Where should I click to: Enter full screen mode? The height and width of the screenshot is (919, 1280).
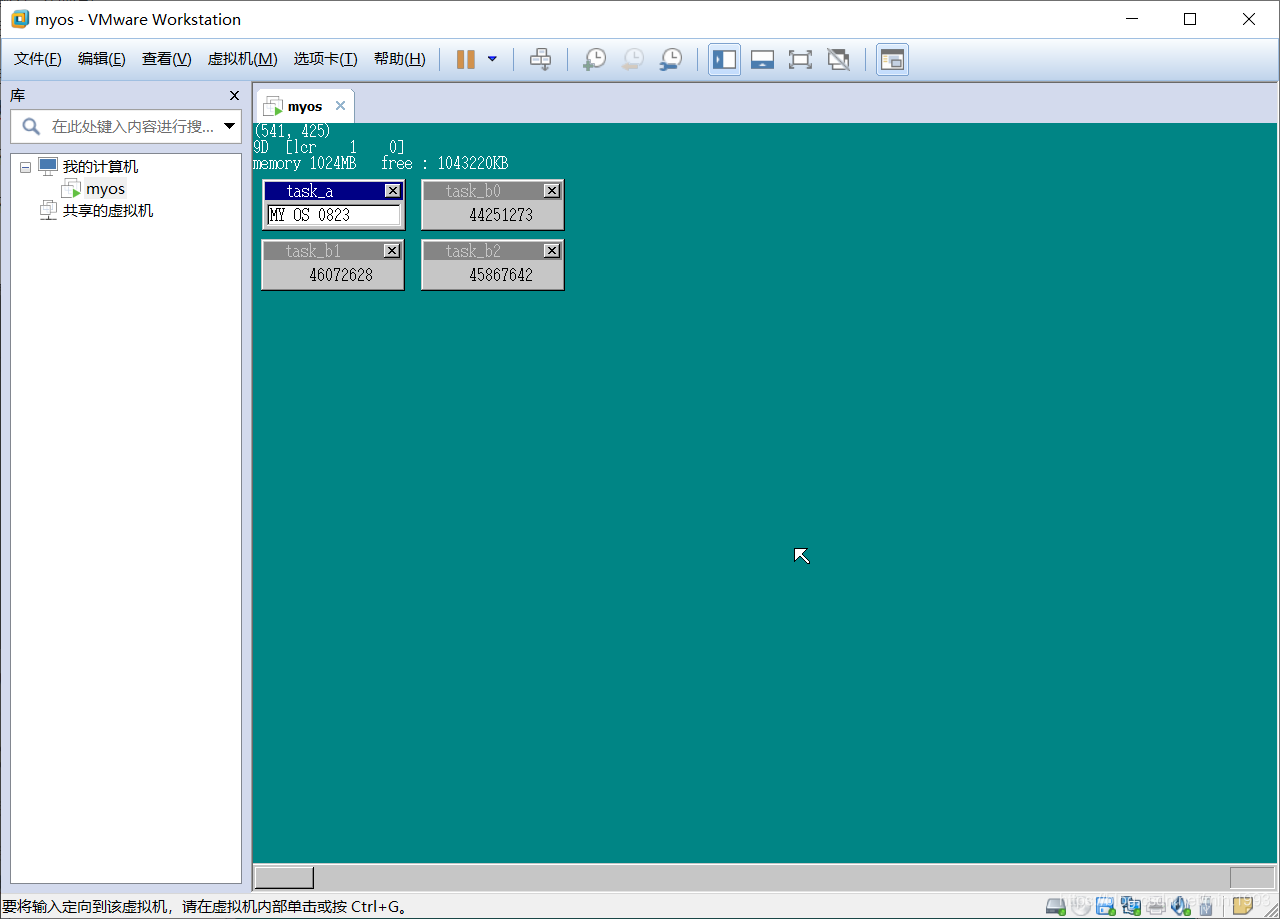tap(800, 60)
